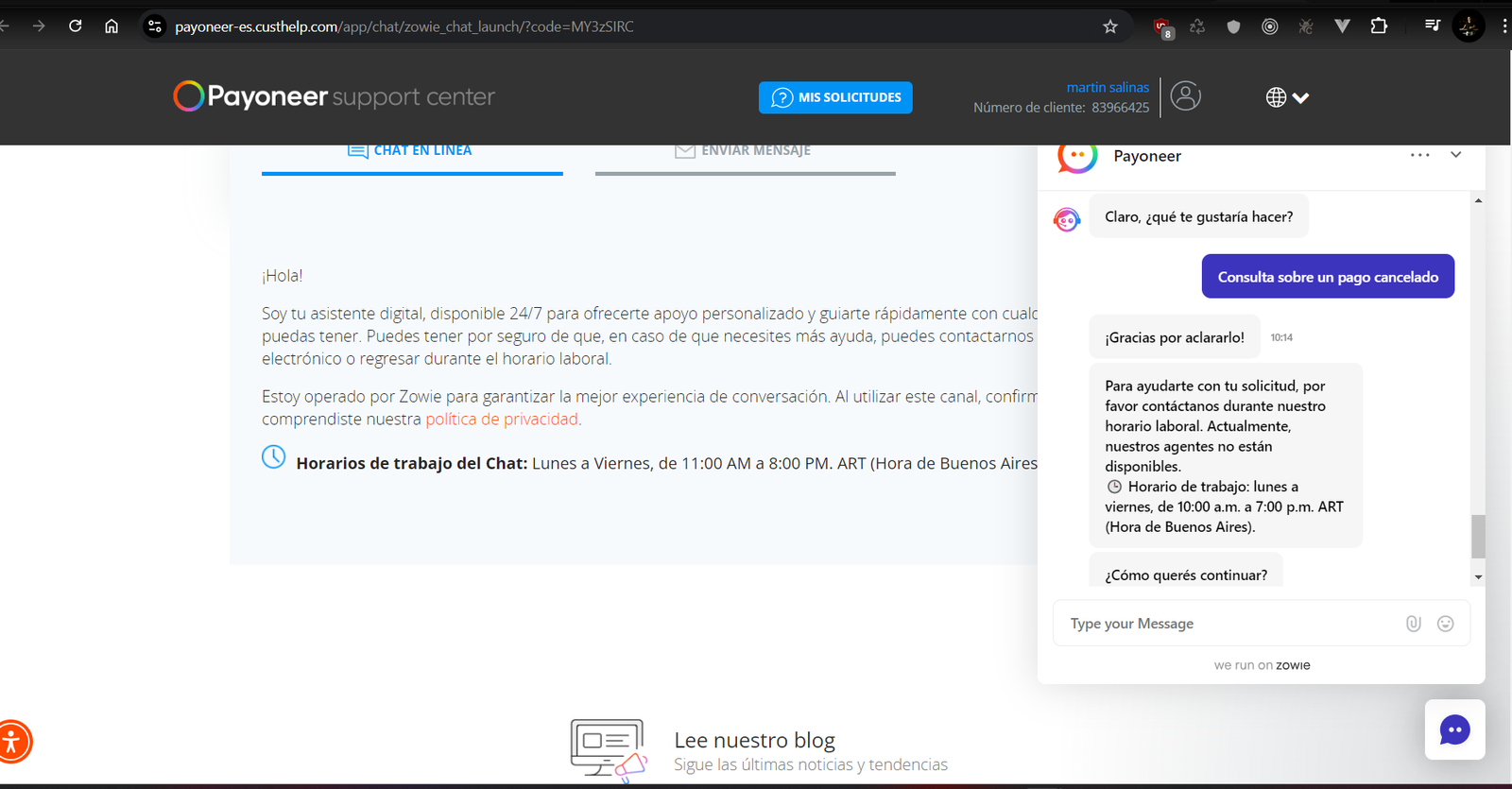Open the política de privacidad link

coord(502,419)
